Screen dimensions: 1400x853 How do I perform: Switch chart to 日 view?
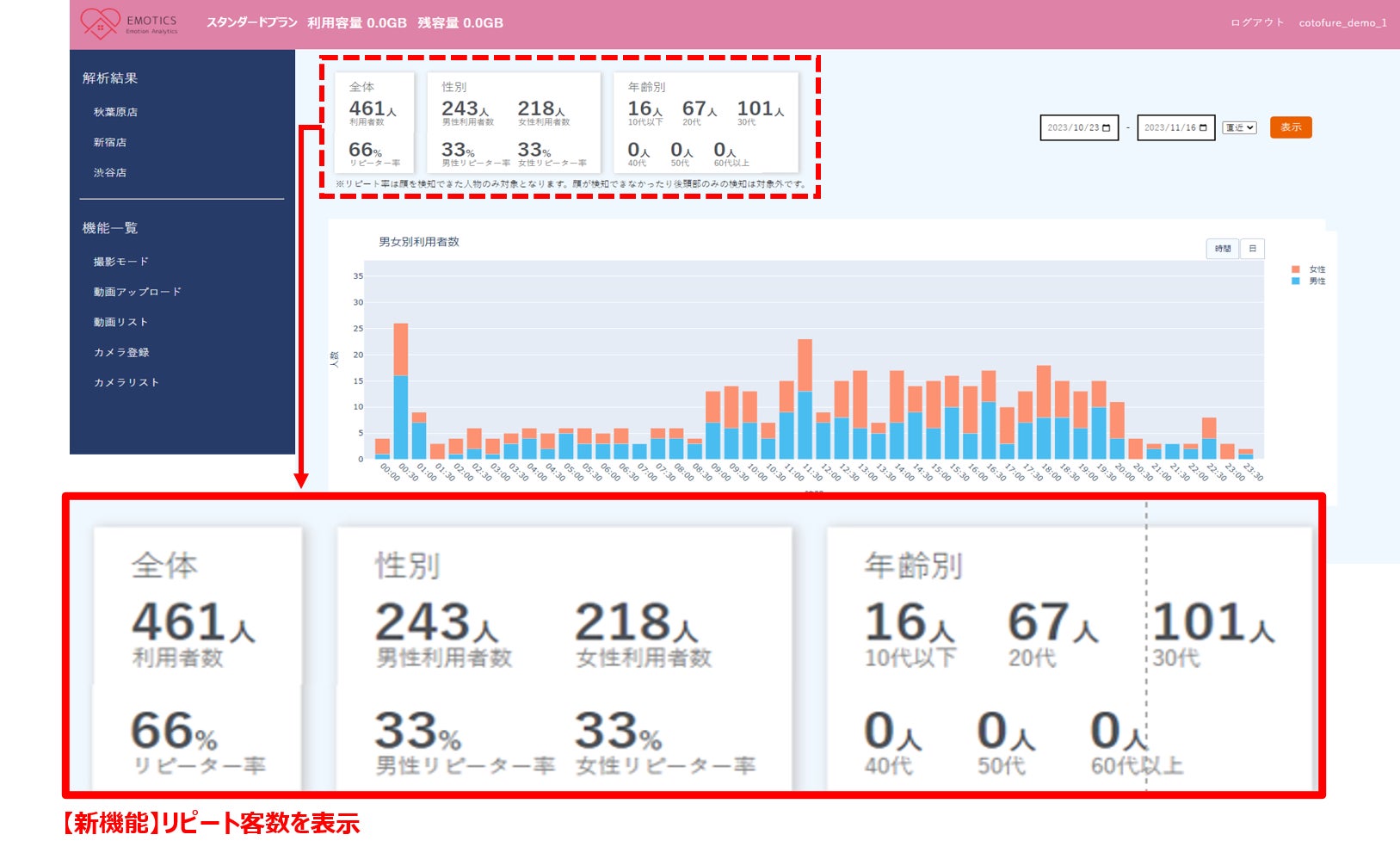point(1252,249)
